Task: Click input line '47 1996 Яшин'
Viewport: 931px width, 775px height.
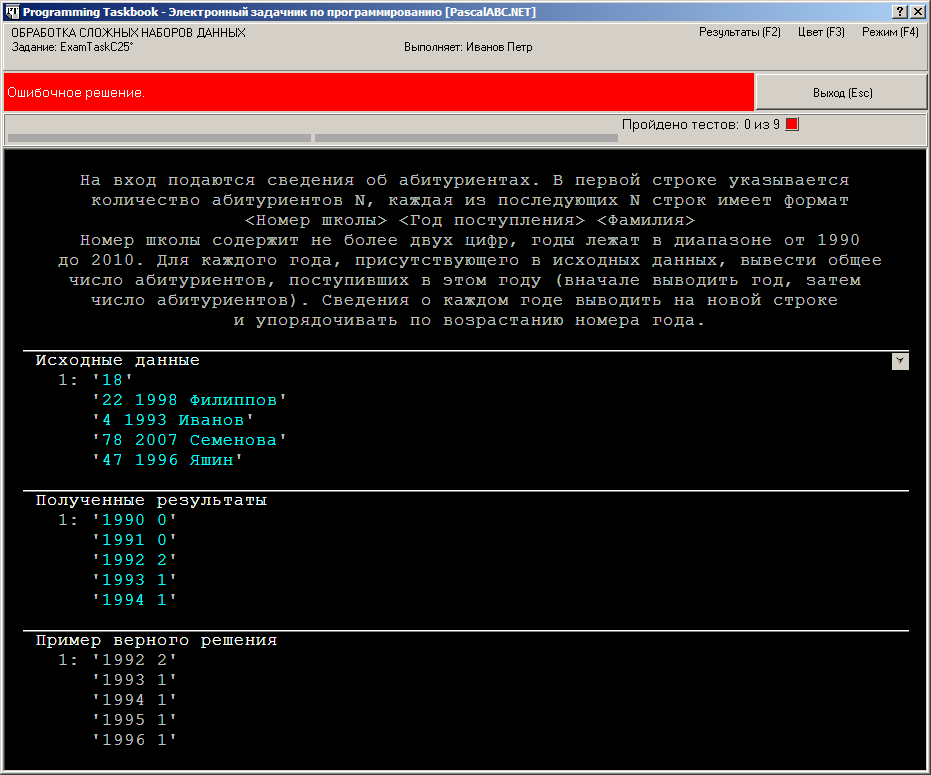Action: tap(167, 460)
